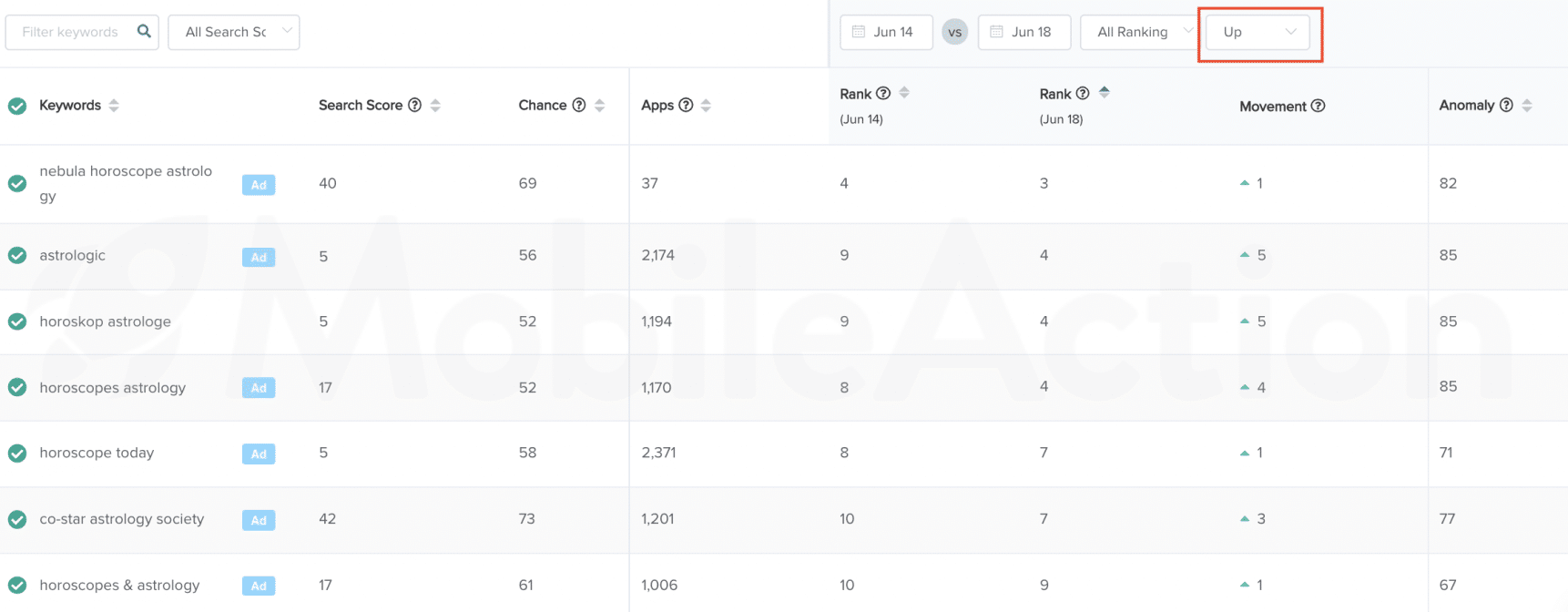Click Apps value 1,194
This screenshot has height=612, width=1568.
tap(657, 321)
